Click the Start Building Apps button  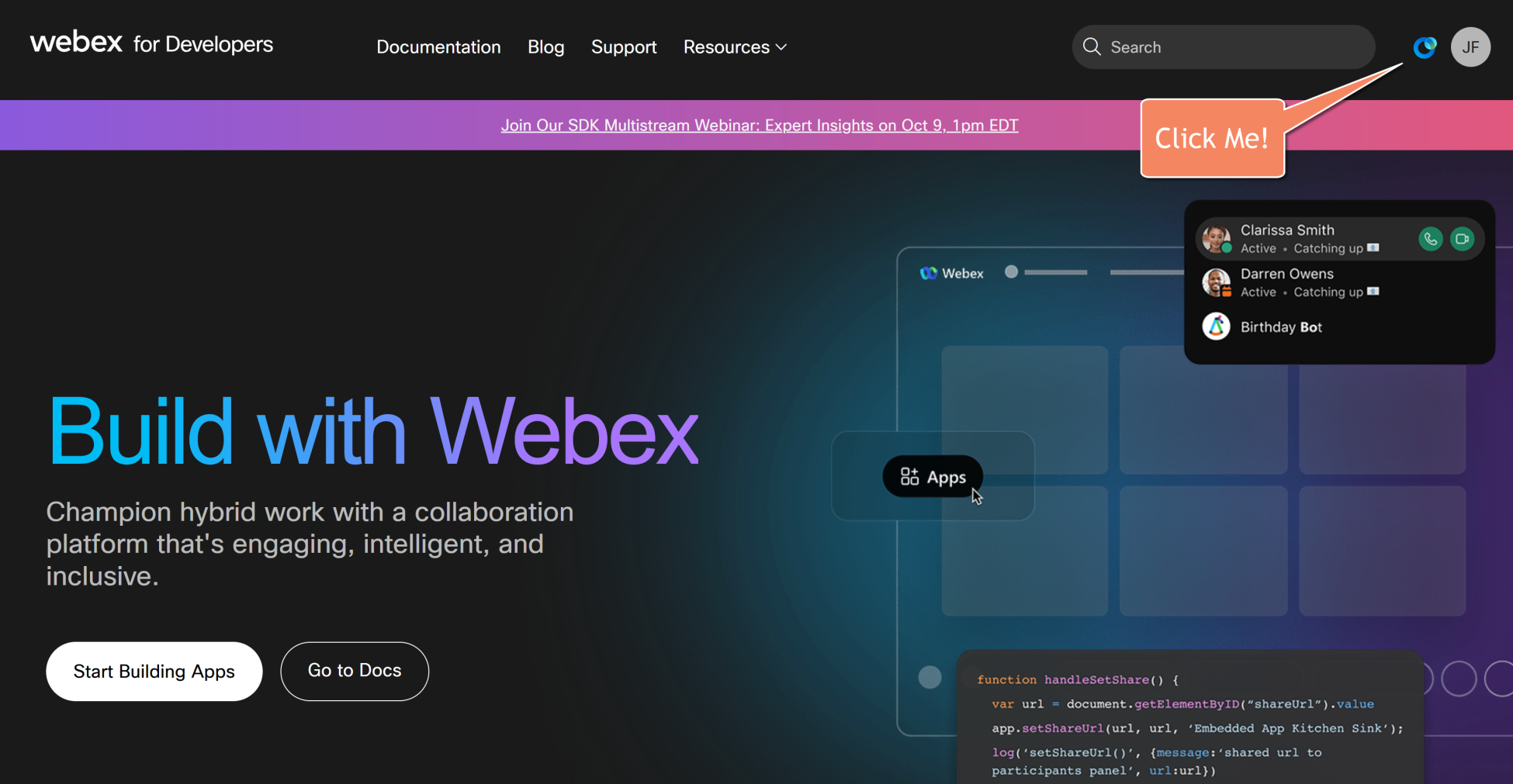pos(154,672)
